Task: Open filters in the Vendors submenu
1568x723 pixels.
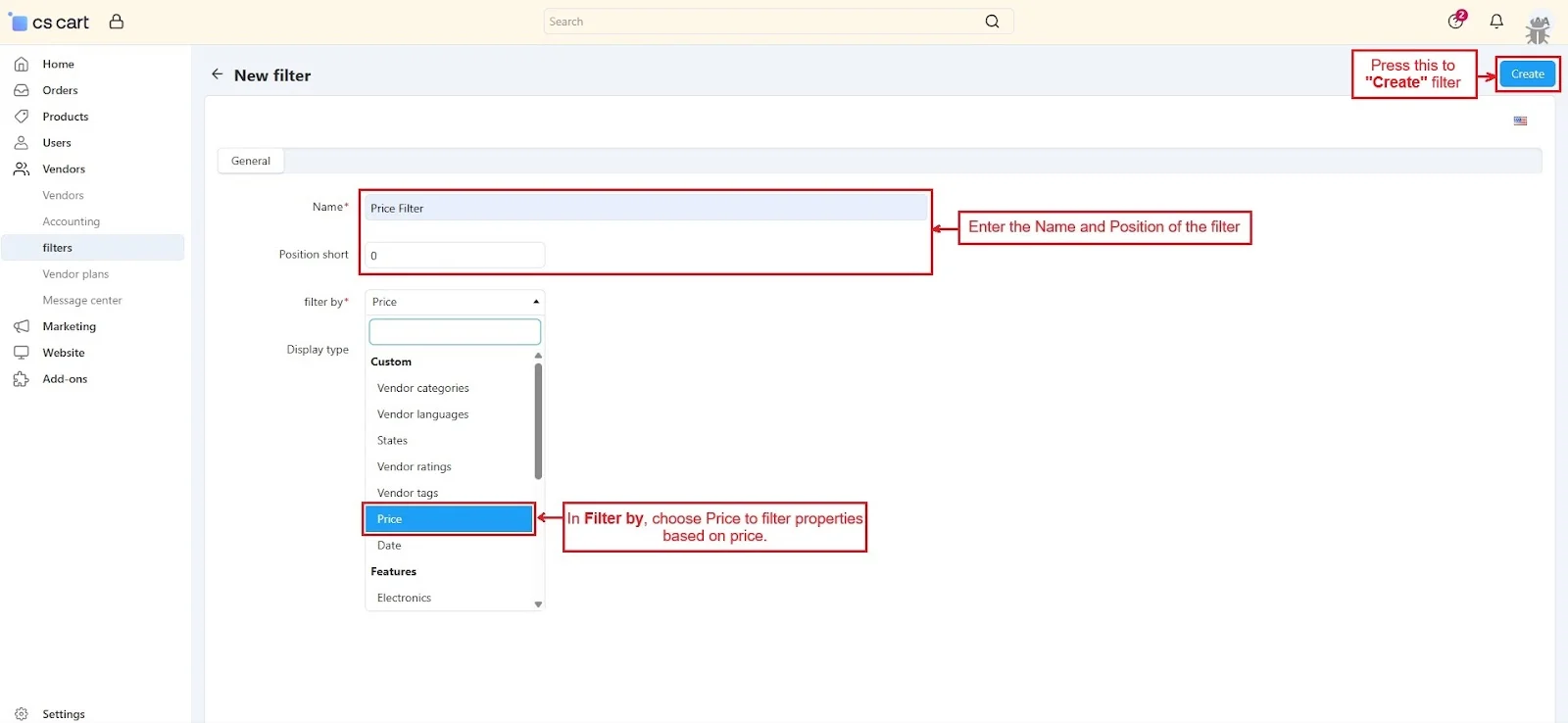Action: (58, 248)
